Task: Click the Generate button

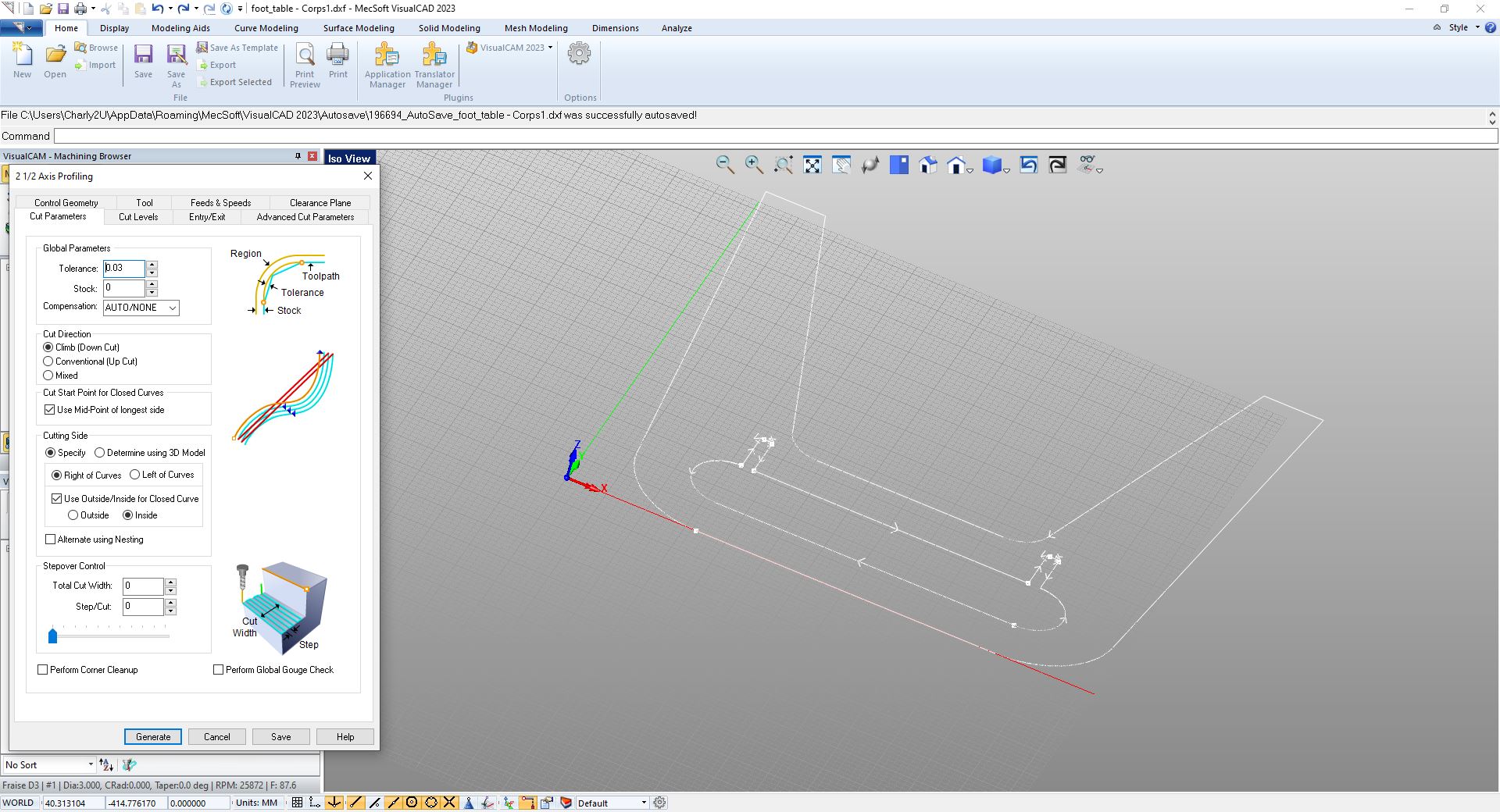Action: 153,737
